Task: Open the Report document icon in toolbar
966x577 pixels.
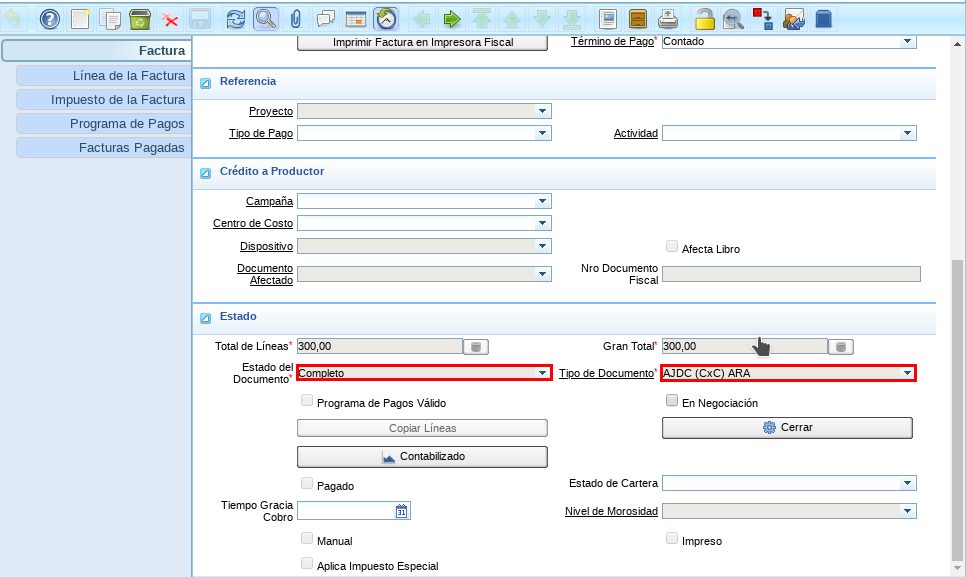Action: coord(608,19)
